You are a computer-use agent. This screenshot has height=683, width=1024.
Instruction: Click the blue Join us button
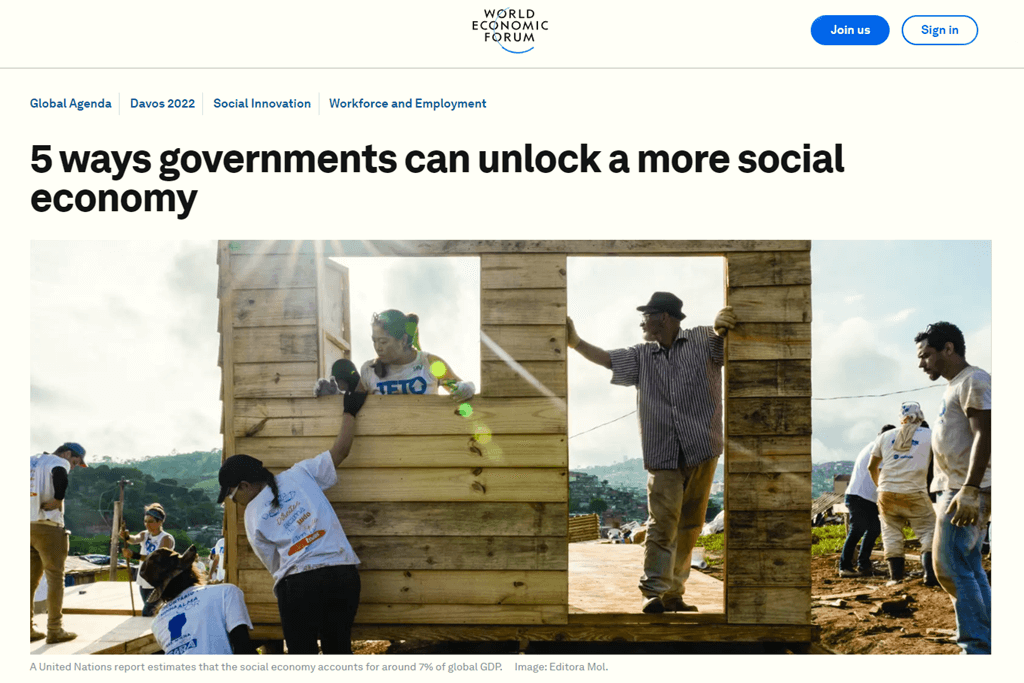(850, 30)
